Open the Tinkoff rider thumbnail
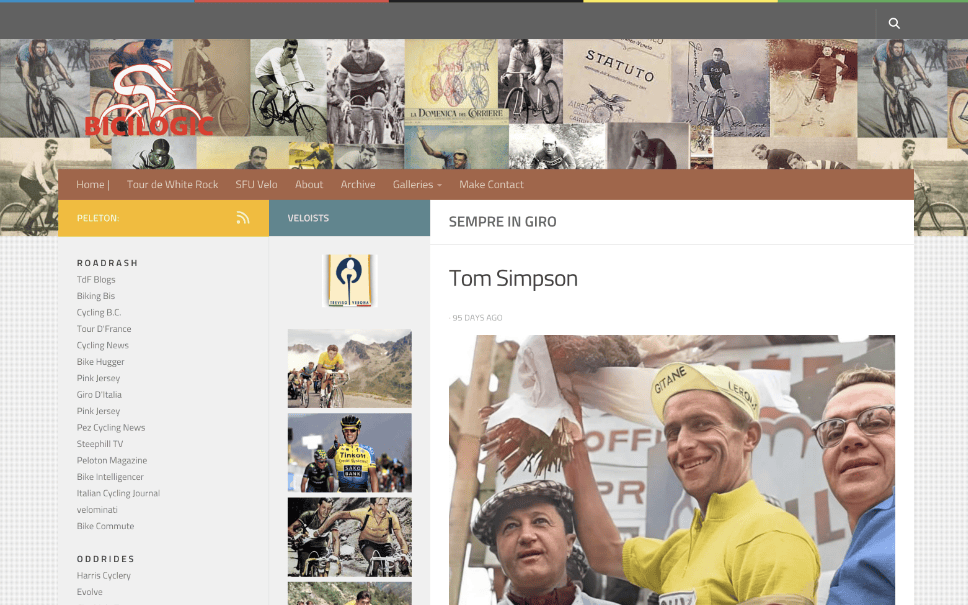 click(x=349, y=453)
